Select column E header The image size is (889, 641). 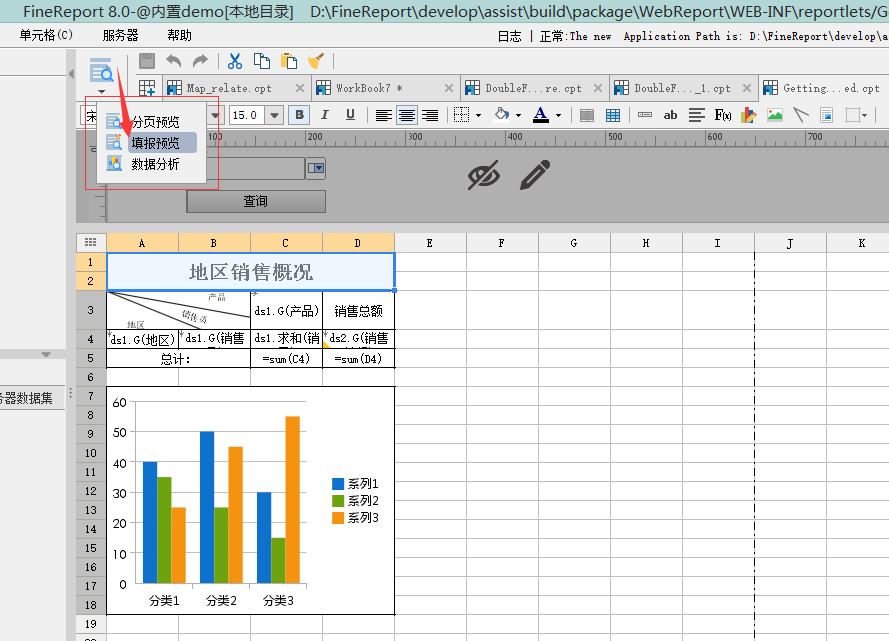click(x=430, y=243)
